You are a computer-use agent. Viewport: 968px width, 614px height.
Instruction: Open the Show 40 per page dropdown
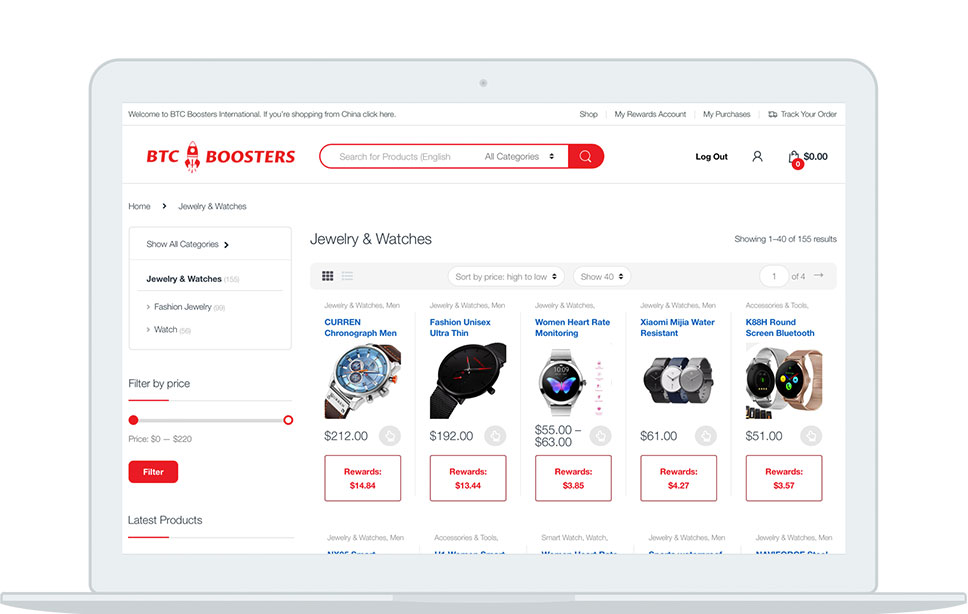[602, 276]
